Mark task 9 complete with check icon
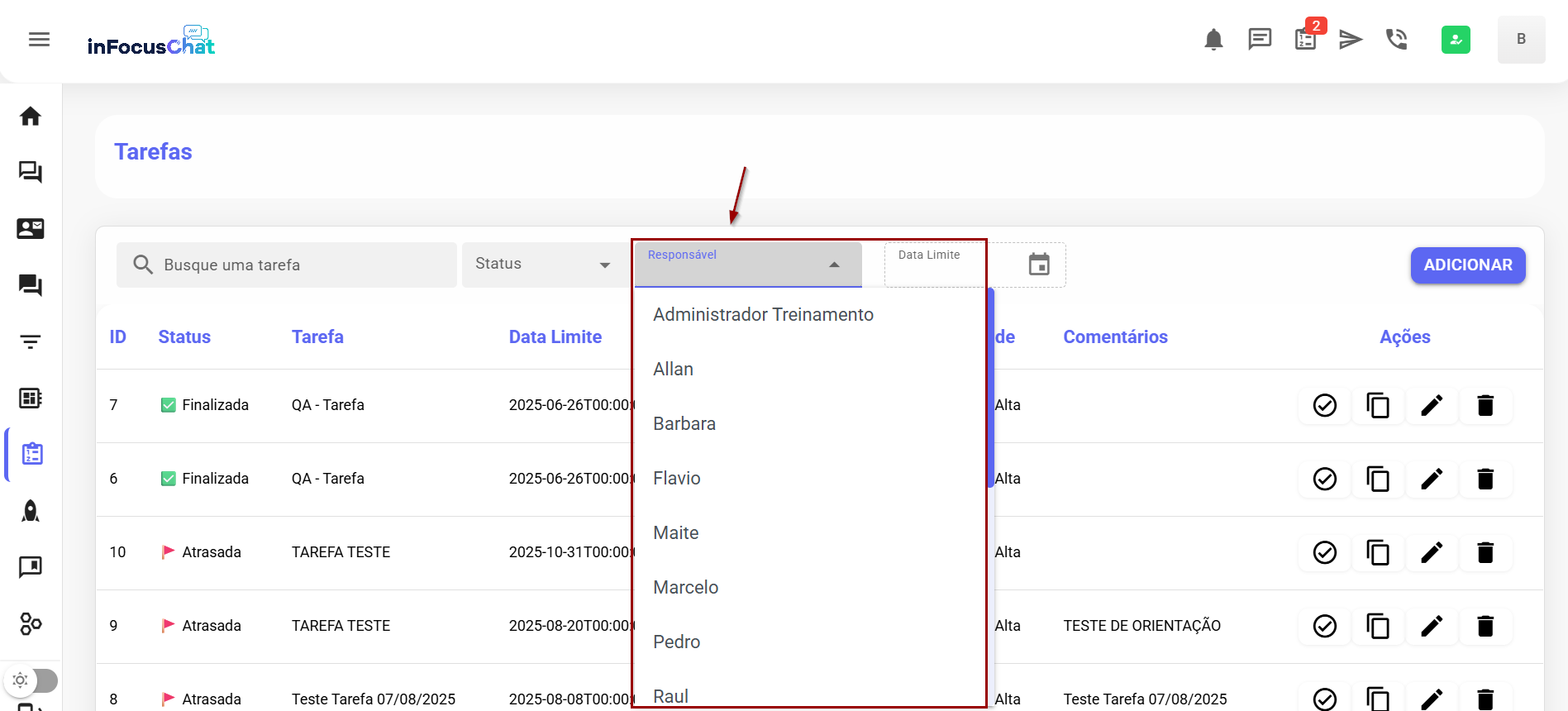This screenshot has height=711, width=1568. click(x=1324, y=627)
